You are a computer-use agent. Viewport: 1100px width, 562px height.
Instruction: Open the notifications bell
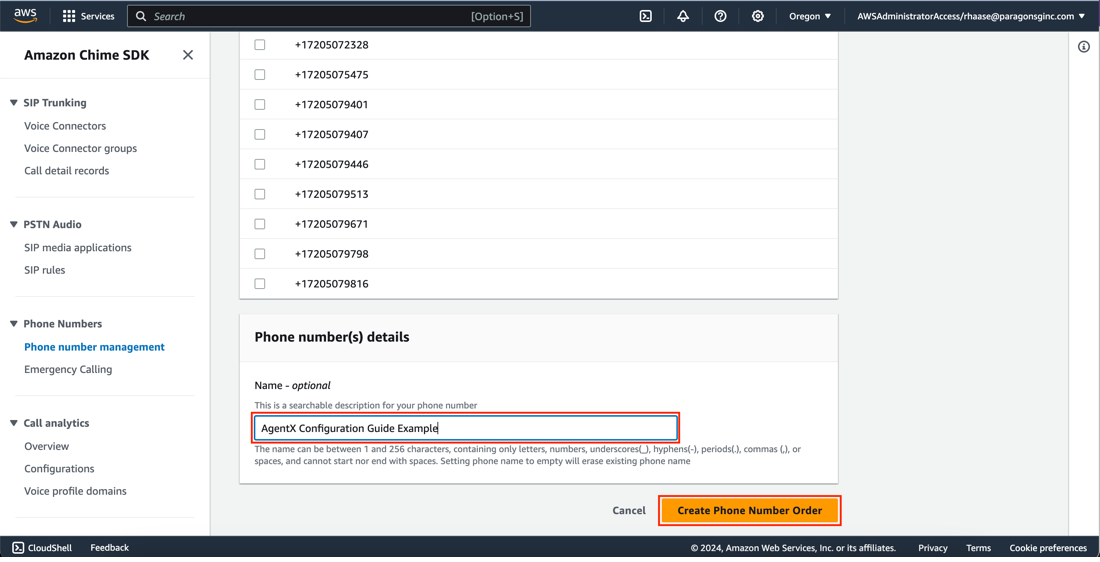pos(683,16)
